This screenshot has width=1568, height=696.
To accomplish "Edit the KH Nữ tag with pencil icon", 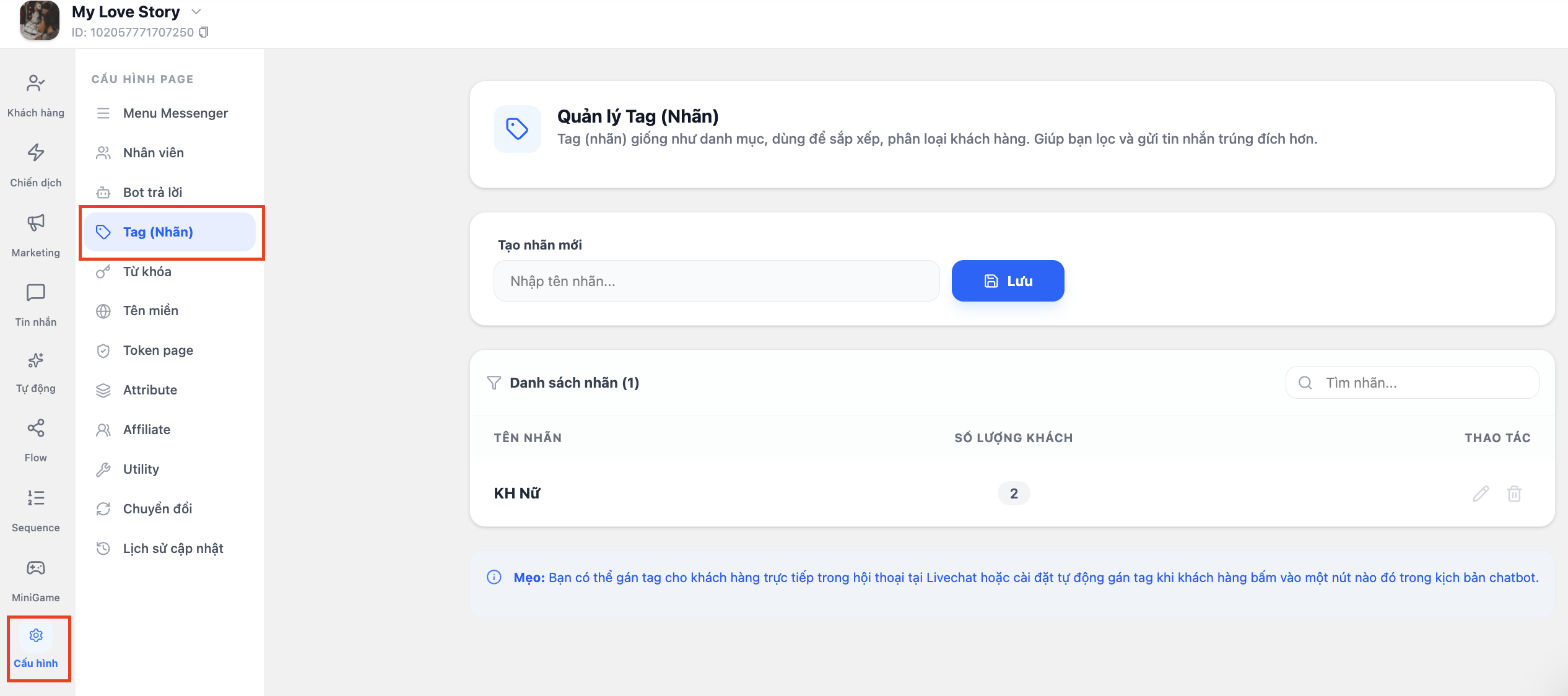I will [1481, 494].
